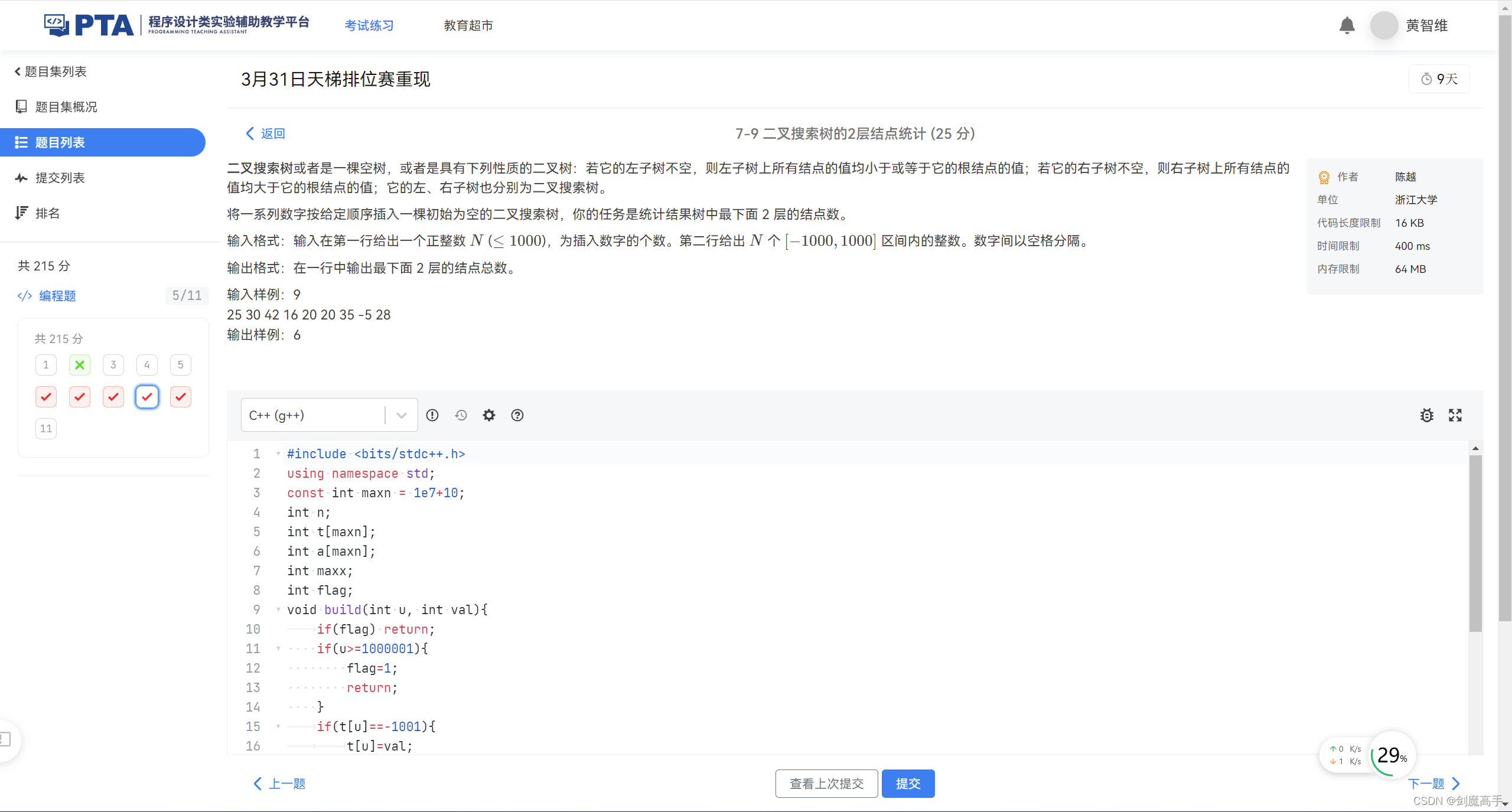
Task: Open submission history clock icon
Action: point(461,415)
